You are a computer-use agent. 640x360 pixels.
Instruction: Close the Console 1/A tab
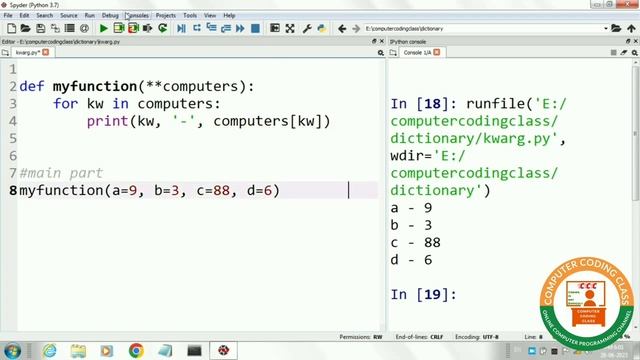[437, 52]
